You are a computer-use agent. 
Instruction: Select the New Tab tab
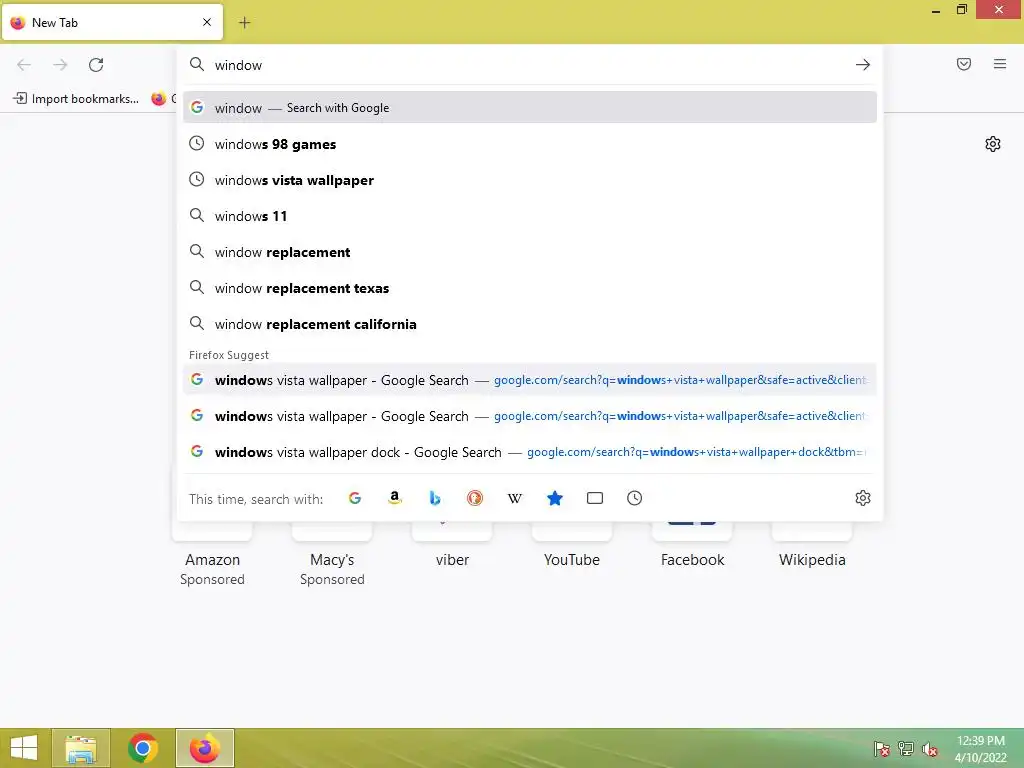pos(112,23)
